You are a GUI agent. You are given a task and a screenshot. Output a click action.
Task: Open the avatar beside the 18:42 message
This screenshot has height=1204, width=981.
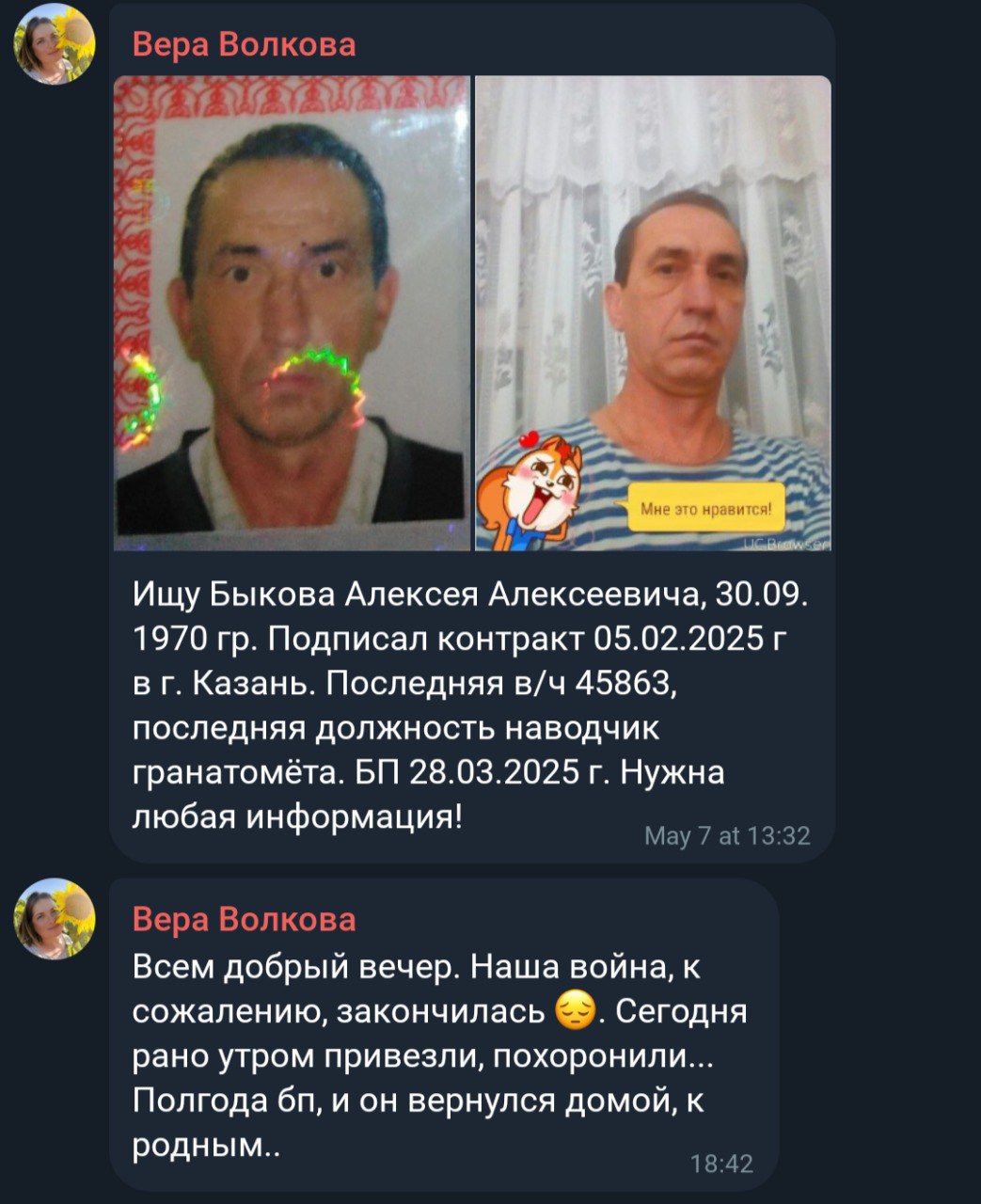coord(55,918)
